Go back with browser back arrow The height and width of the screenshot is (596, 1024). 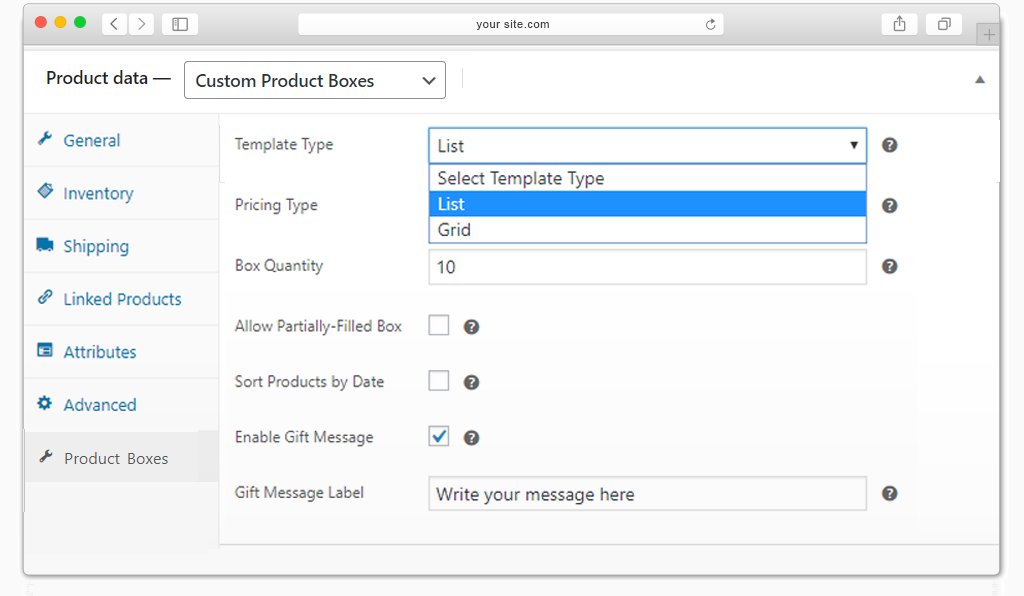(114, 24)
